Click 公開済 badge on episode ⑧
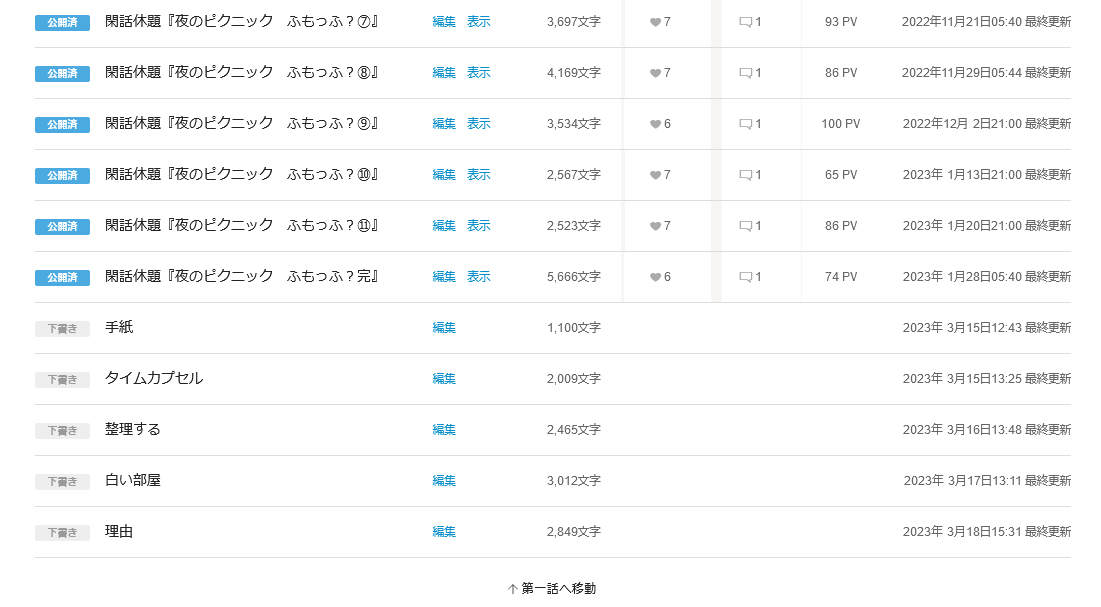Image resolution: width=1101 pixels, height=607 pixels. point(62,73)
